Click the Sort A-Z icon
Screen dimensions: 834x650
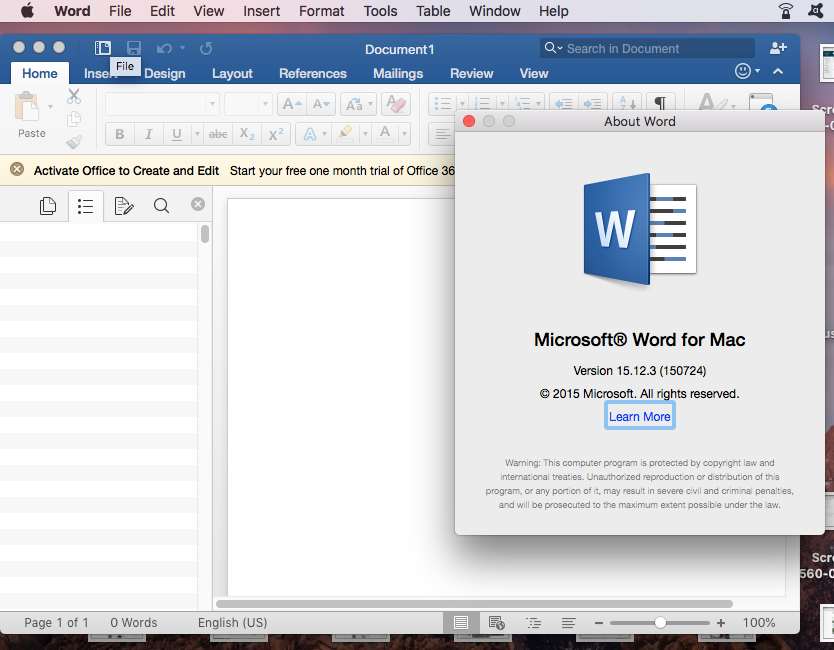click(x=627, y=103)
